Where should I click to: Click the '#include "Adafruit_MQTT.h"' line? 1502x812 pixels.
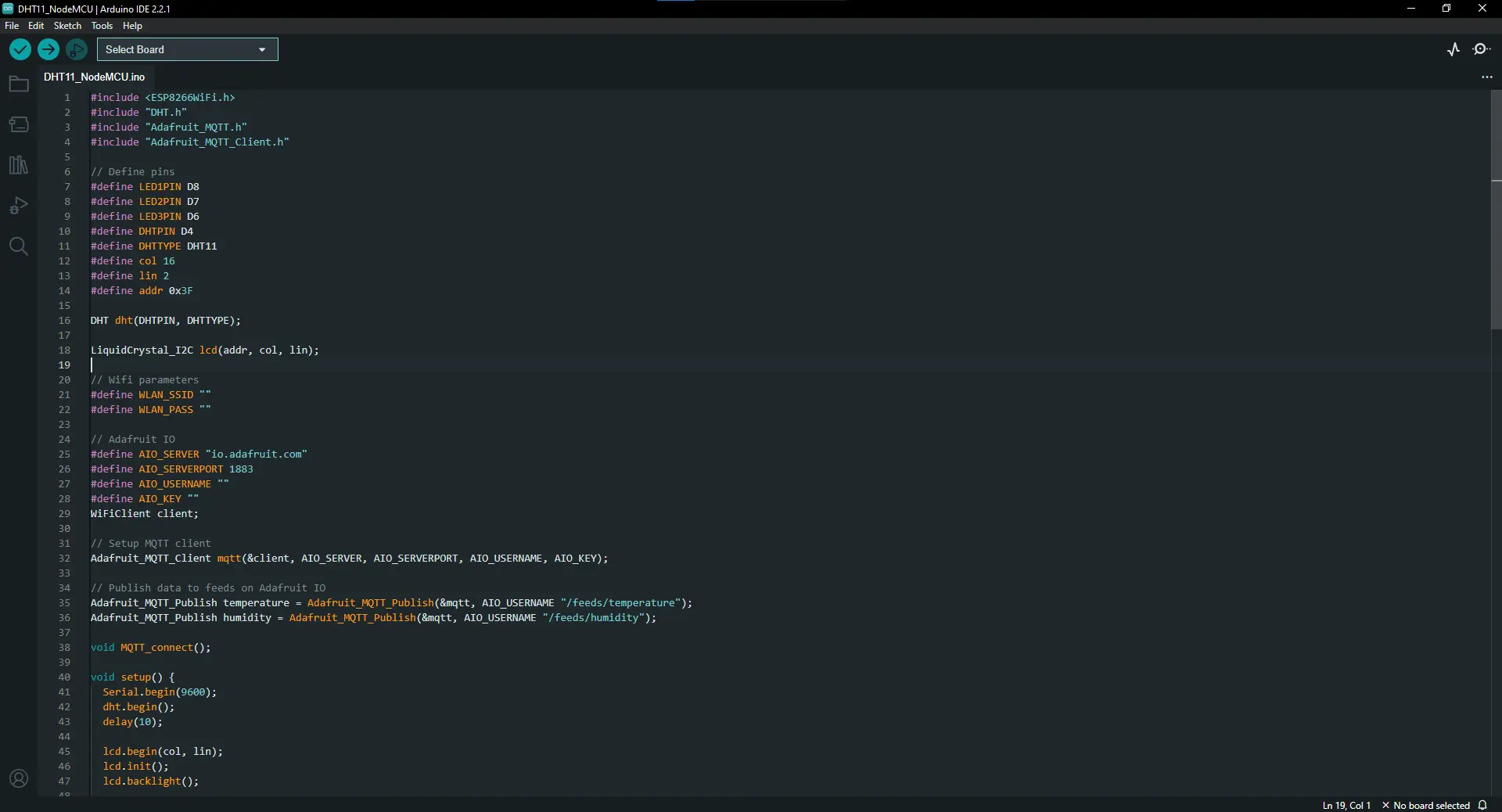point(169,128)
